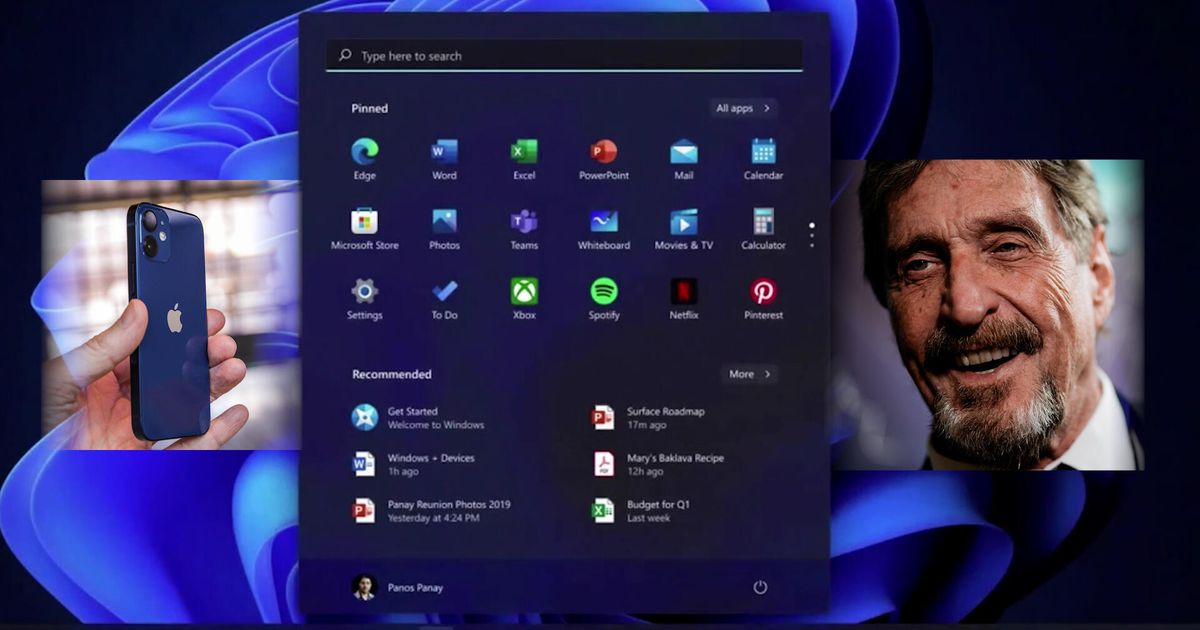The width and height of the screenshot is (1200, 630).
Task: Launch PowerPoint from the Start menu
Action: tap(603, 152)
